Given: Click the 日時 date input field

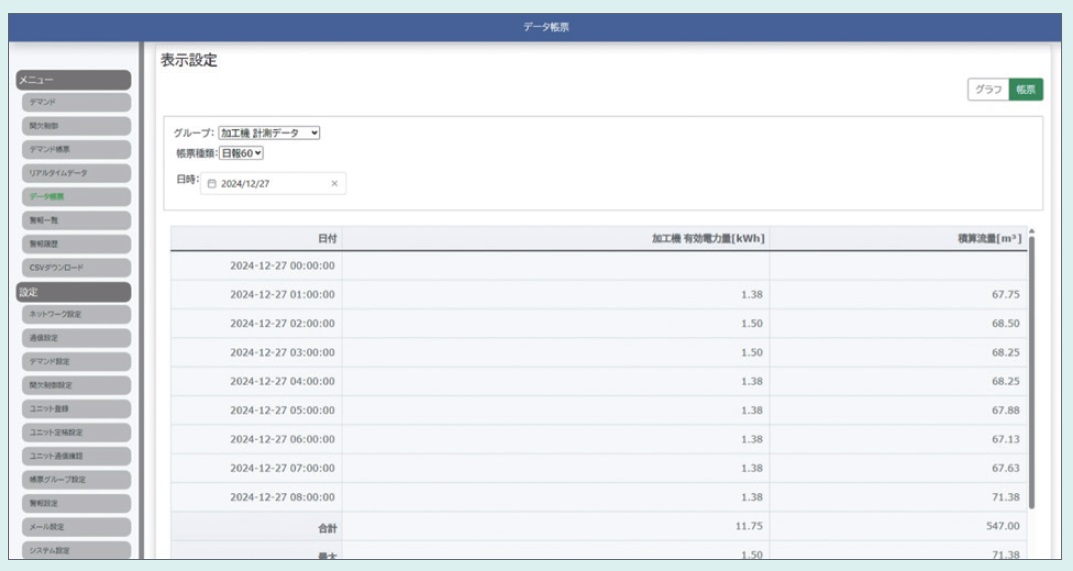Looking at the screenshot, I should pyautogui.click(x=273, y=183).
